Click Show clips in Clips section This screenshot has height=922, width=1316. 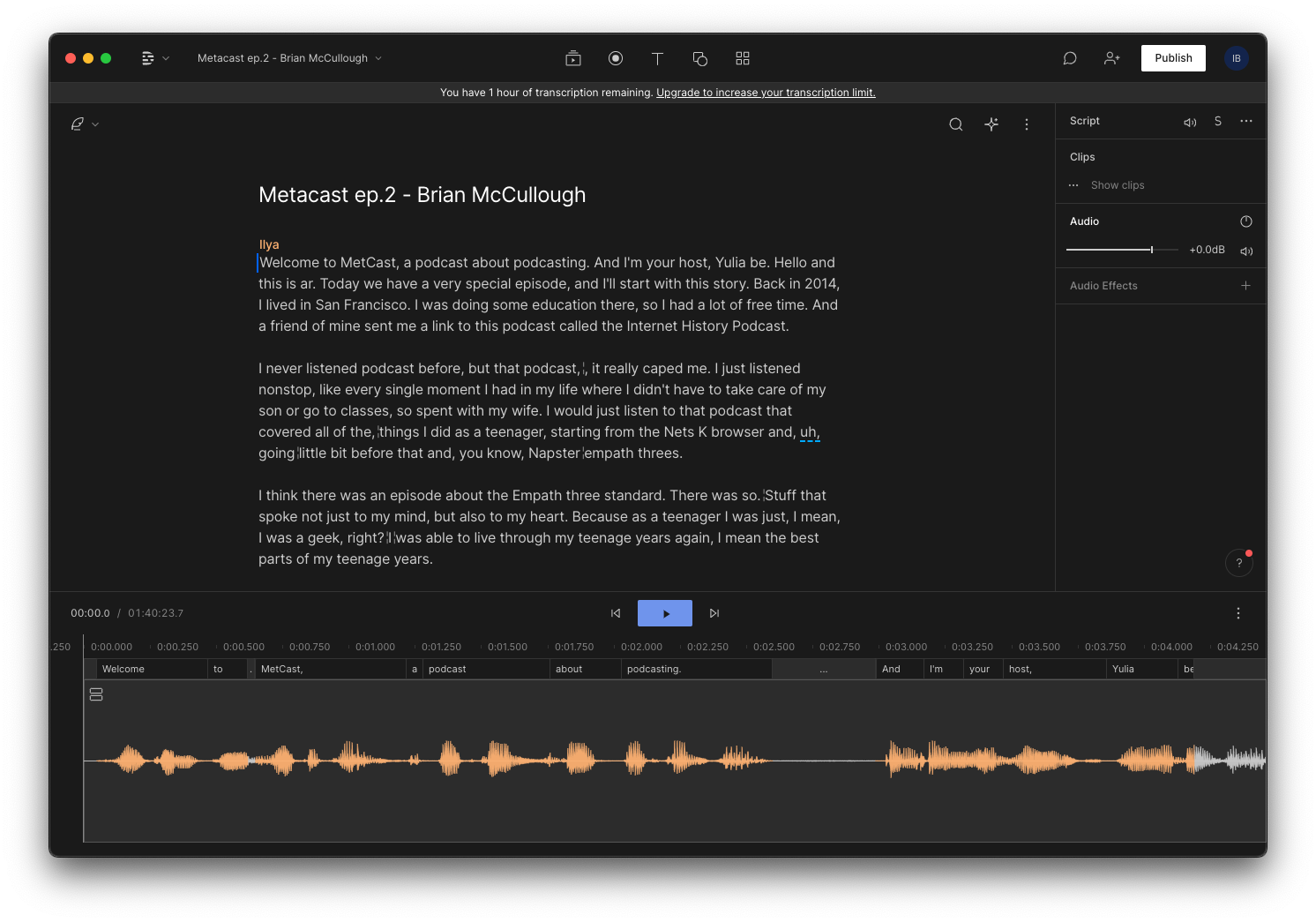point(1118,185)
